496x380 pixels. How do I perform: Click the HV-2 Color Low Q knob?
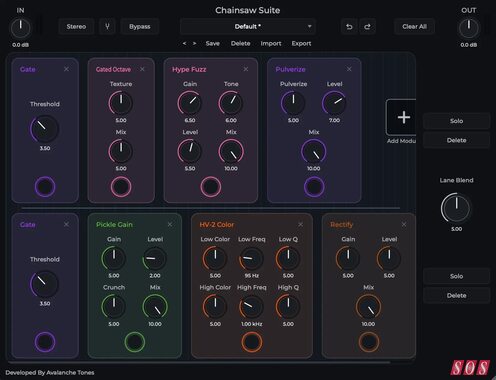[x=288, y=258]
